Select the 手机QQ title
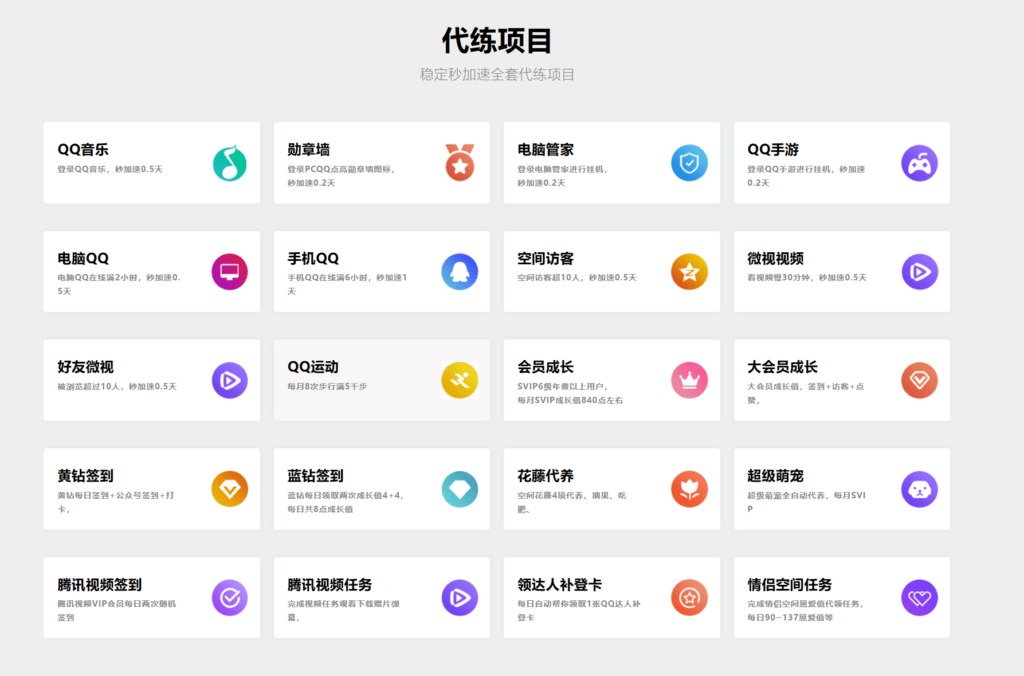 (313, 259)
